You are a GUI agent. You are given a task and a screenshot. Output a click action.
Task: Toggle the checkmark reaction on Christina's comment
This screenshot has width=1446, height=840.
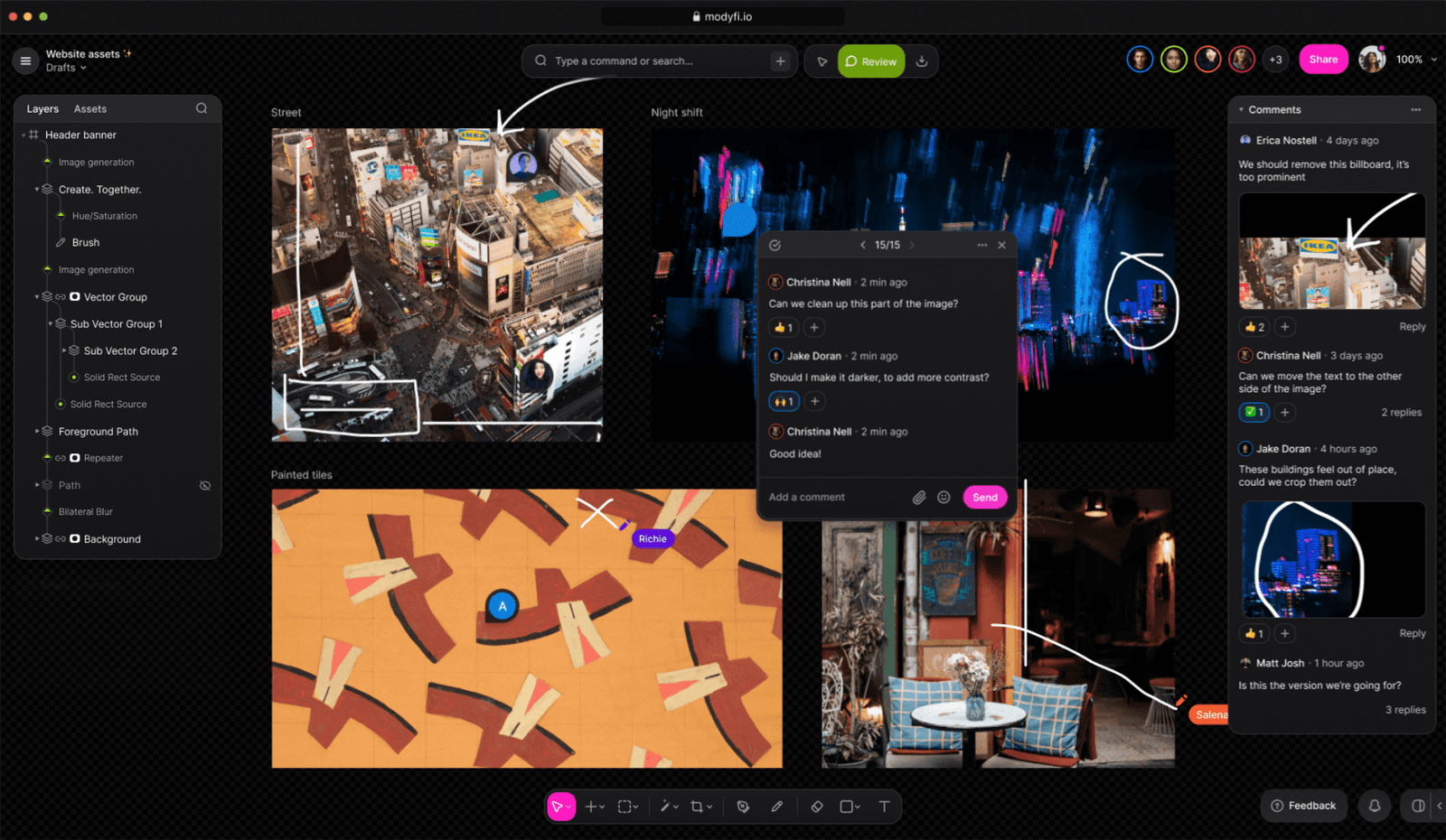click(x=1254, y=413)
